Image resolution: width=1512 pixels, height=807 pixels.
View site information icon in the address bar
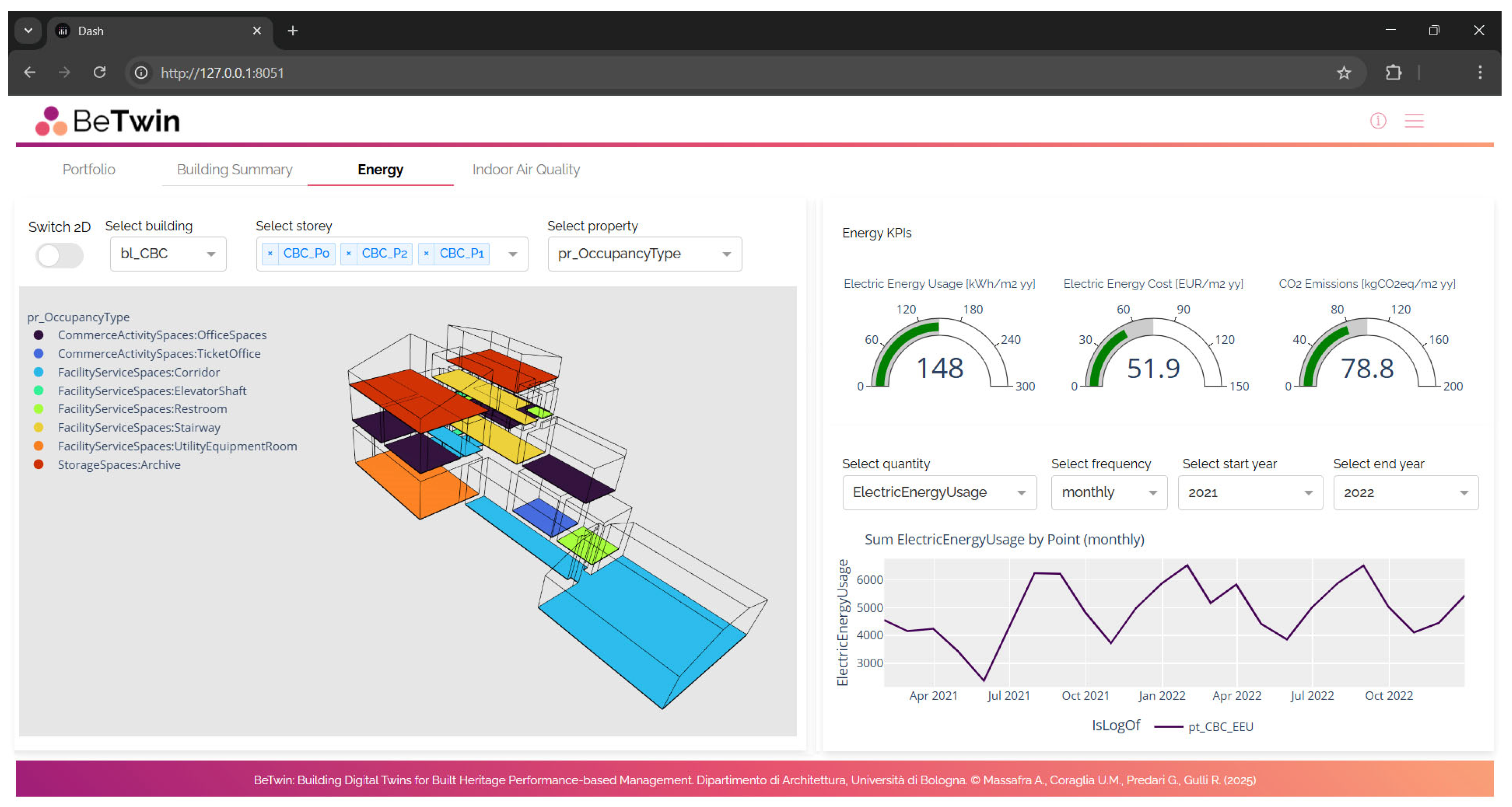coord(141,73)
